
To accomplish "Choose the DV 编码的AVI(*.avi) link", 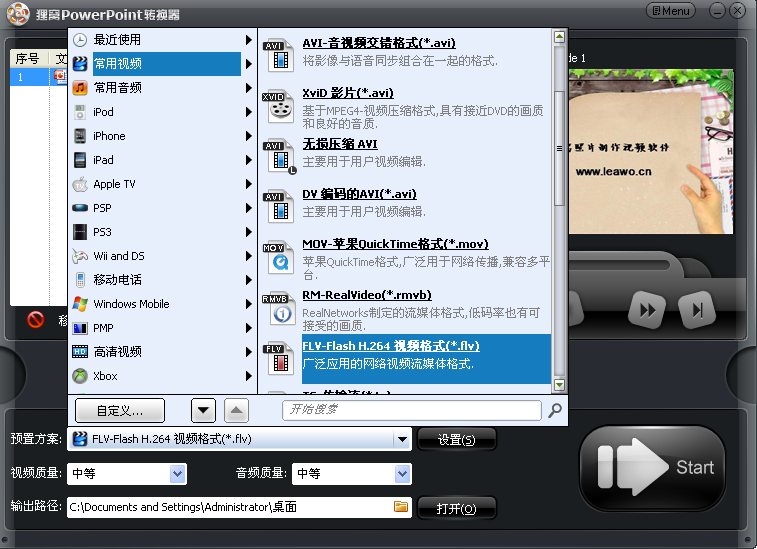I will (360, 194).
